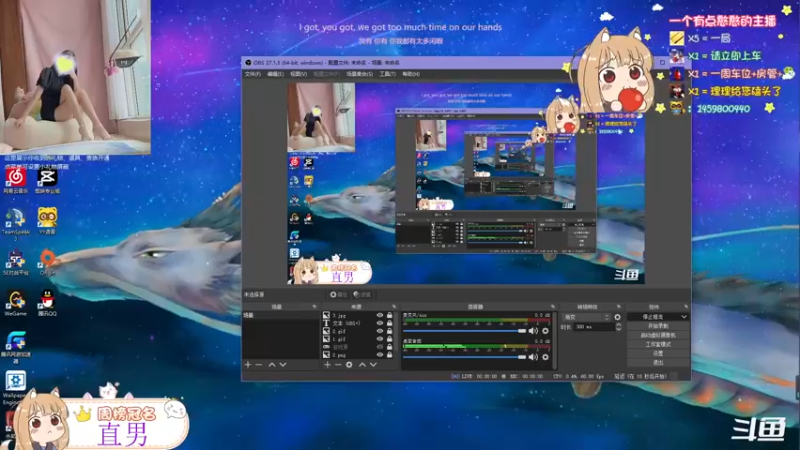Toggle the lock on the 2.gif source
The height and width of the screenshot is (450, 800).
[x=389, y=331]
